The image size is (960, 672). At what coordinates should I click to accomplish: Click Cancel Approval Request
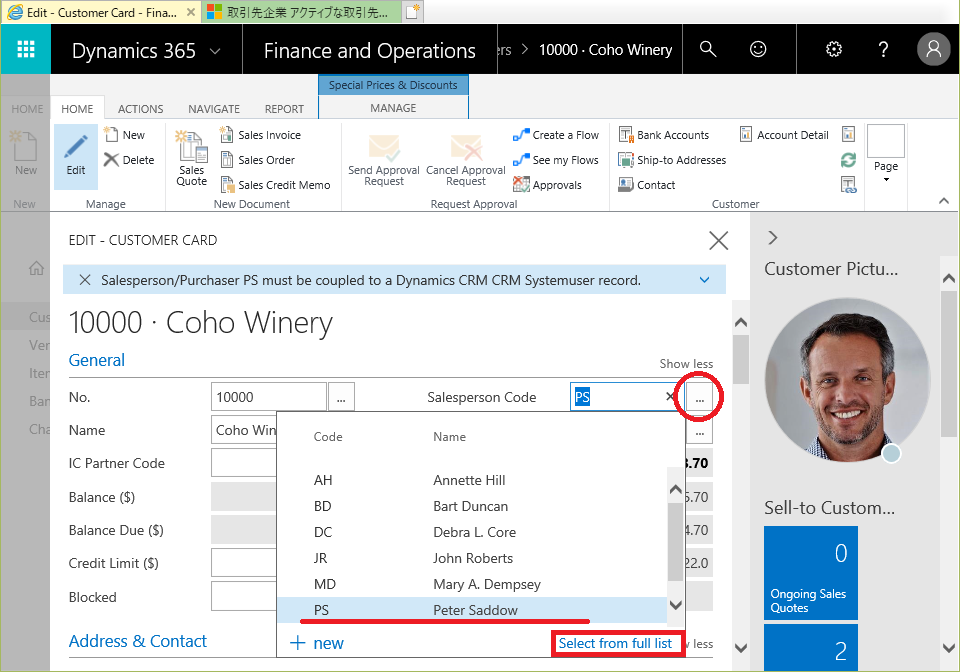466,160
